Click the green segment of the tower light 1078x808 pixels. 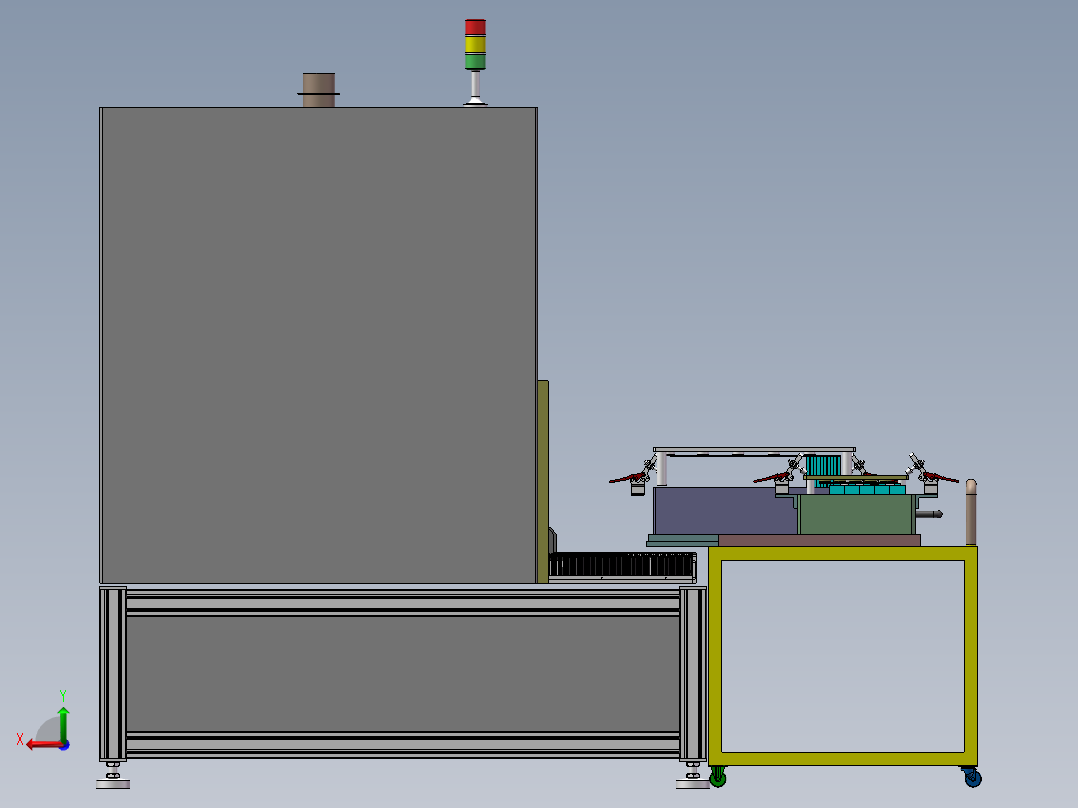(x=475, y=61)
